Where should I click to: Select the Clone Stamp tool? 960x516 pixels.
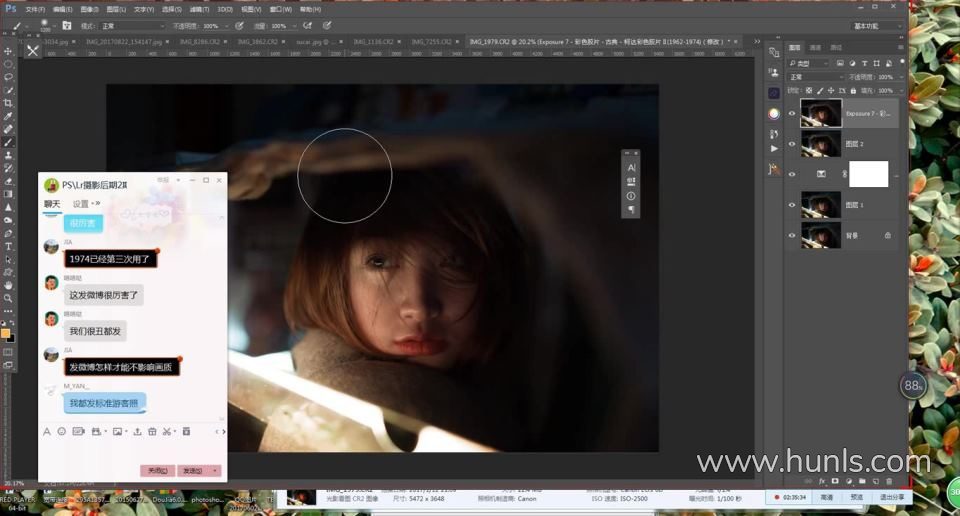point(8,155)
